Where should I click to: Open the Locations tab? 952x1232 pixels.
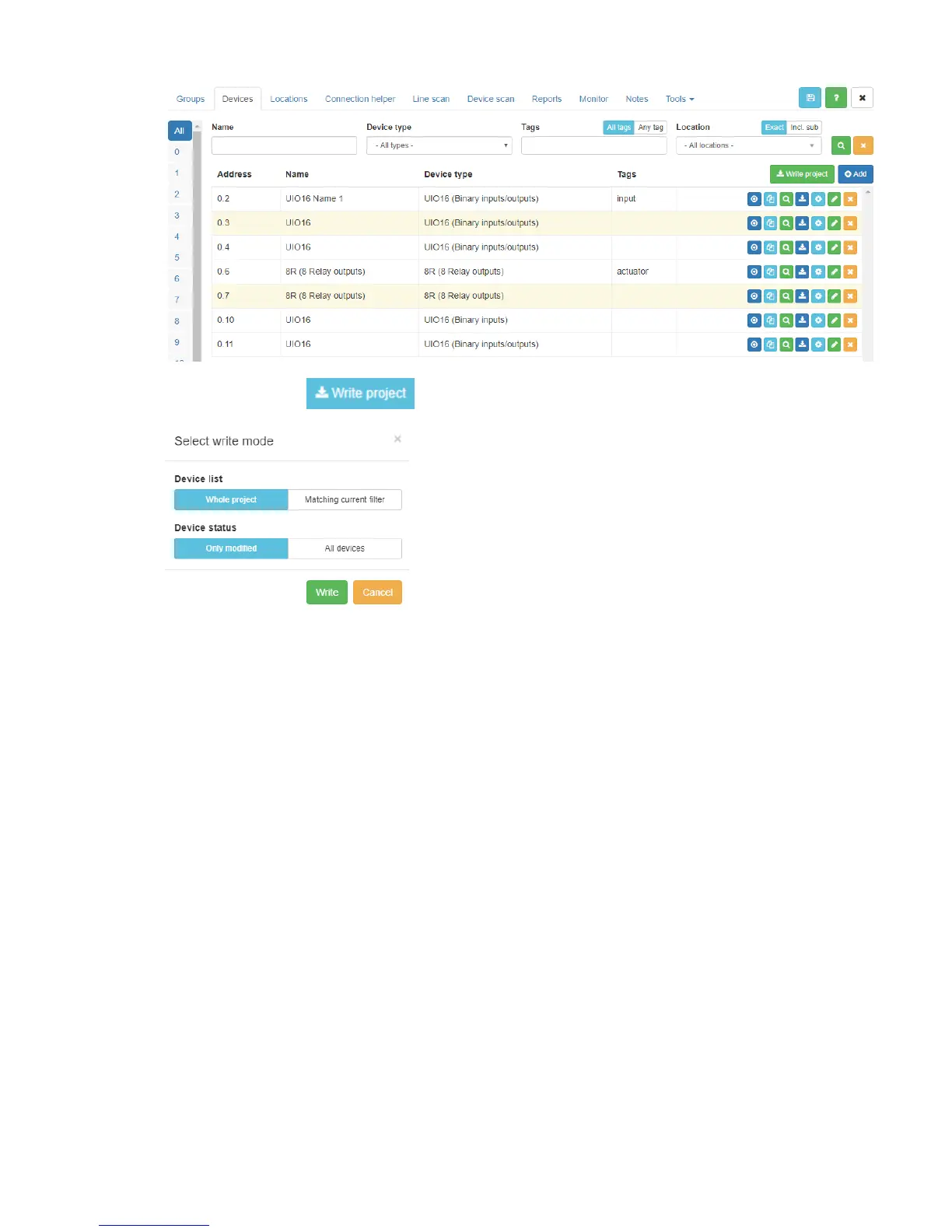[x=289, y=99]
